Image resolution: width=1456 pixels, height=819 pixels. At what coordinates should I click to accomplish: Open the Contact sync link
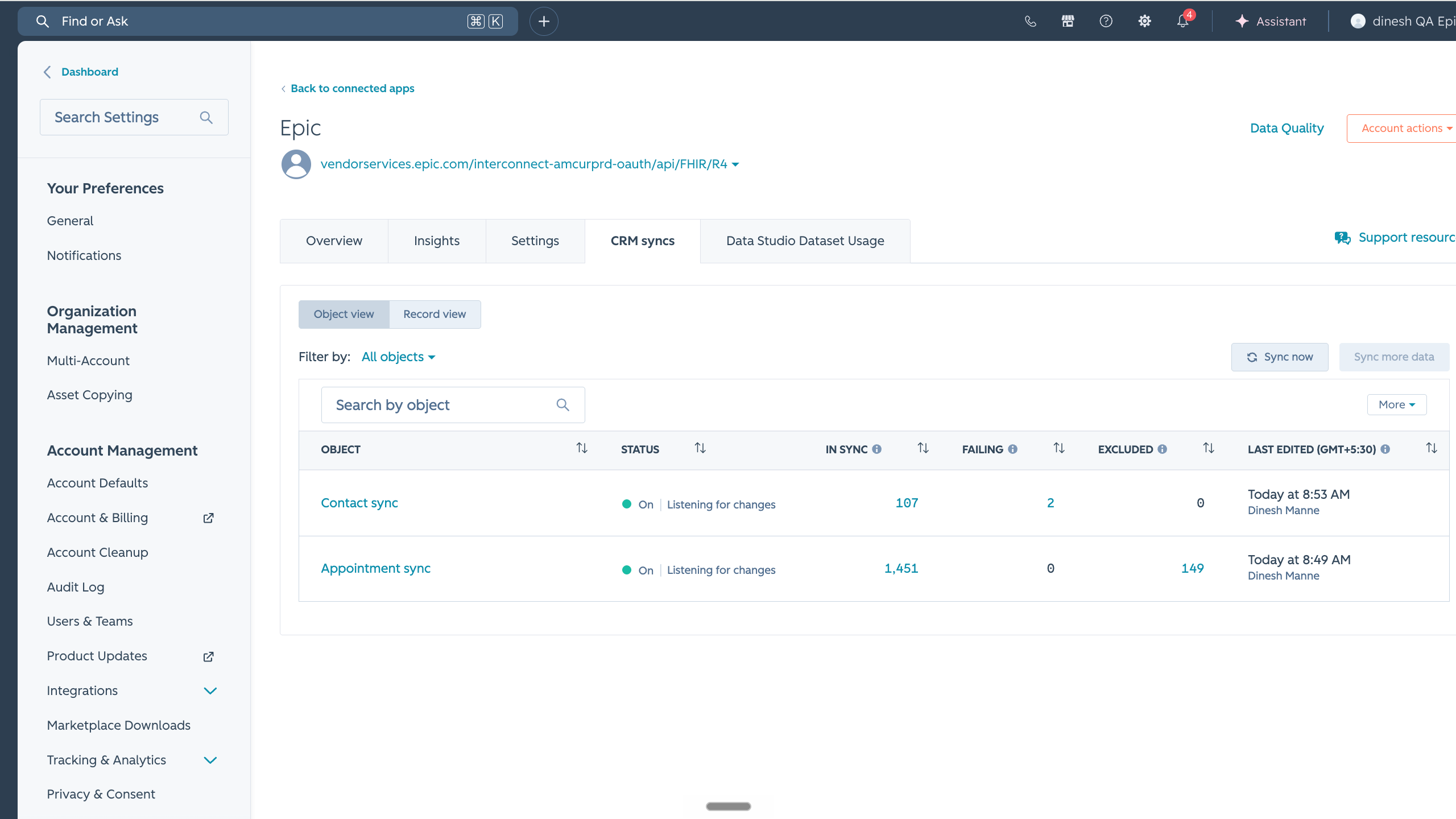click(359, 503)
